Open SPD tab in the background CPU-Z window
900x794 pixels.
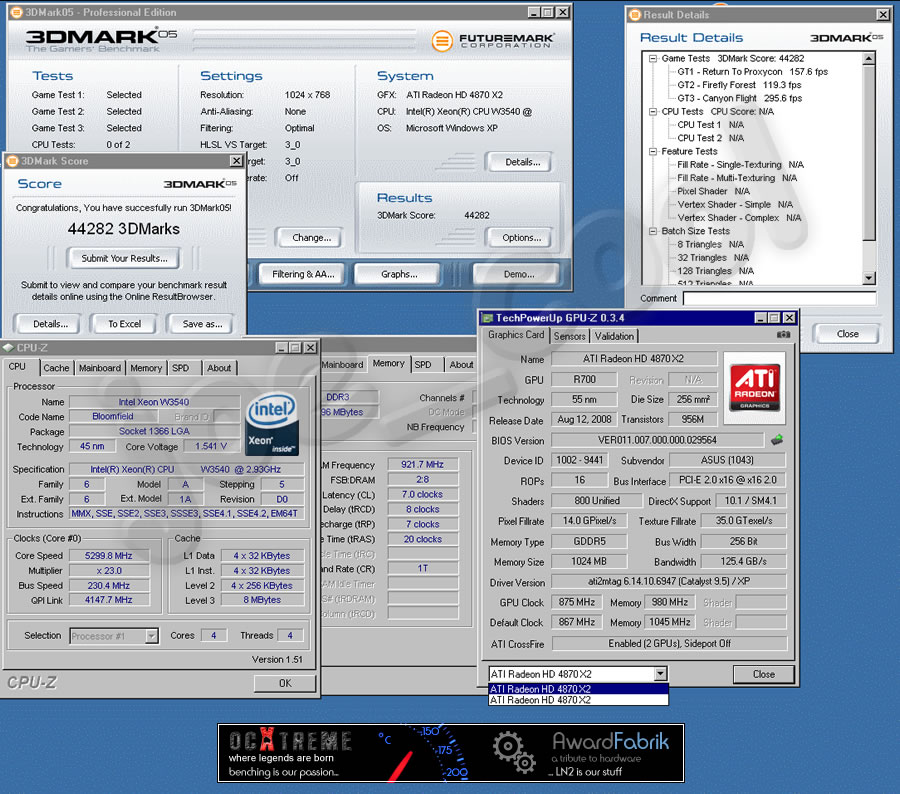click(x=423, y=365)
